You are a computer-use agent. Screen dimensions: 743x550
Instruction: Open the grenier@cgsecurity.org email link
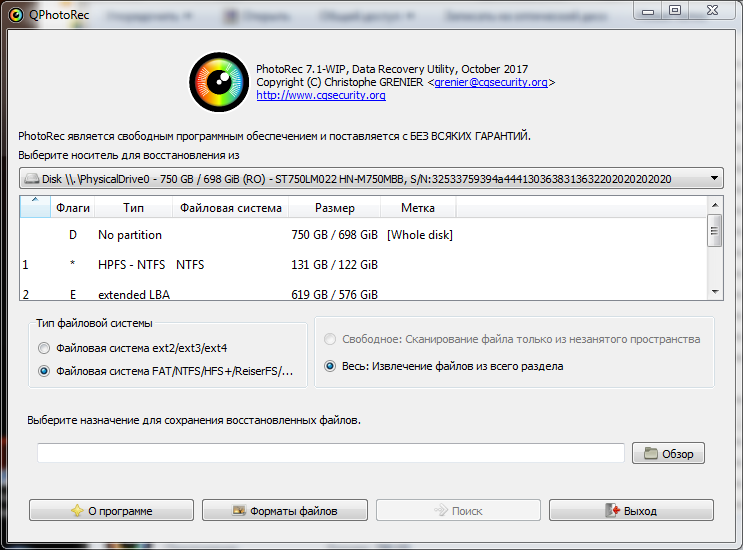tap(491, 82)
